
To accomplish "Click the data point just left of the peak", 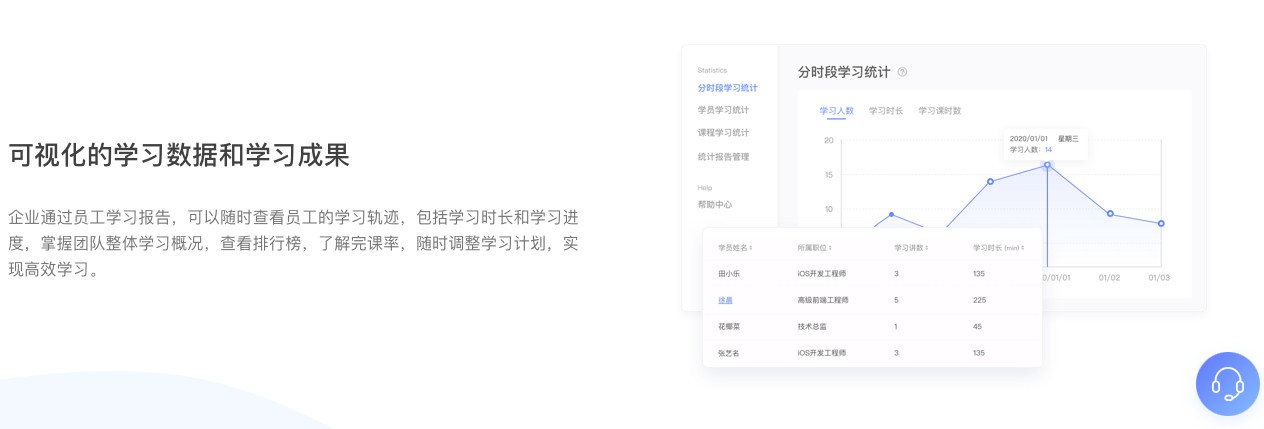I will tap(990, 182).
